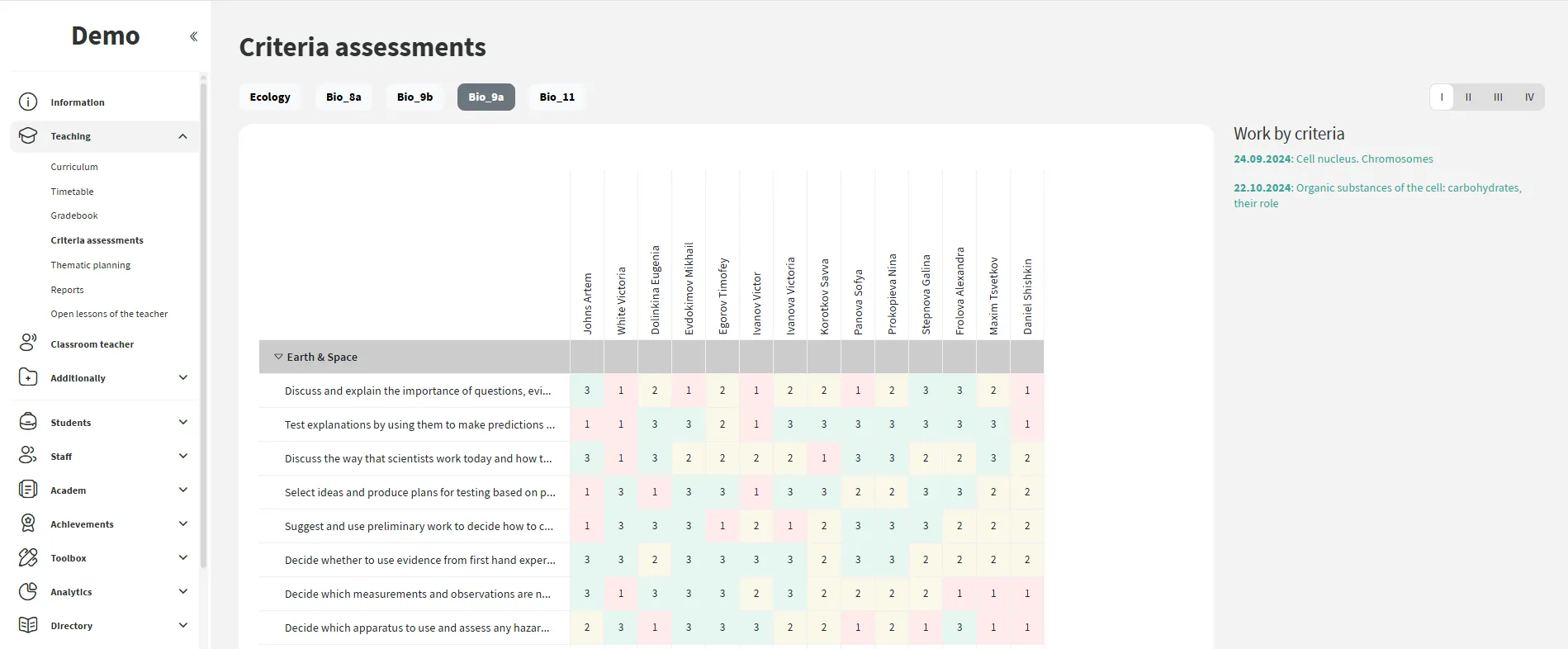Click the Information circle icon
Viewport: 1568px width, 649px height.
coord(28,102)
